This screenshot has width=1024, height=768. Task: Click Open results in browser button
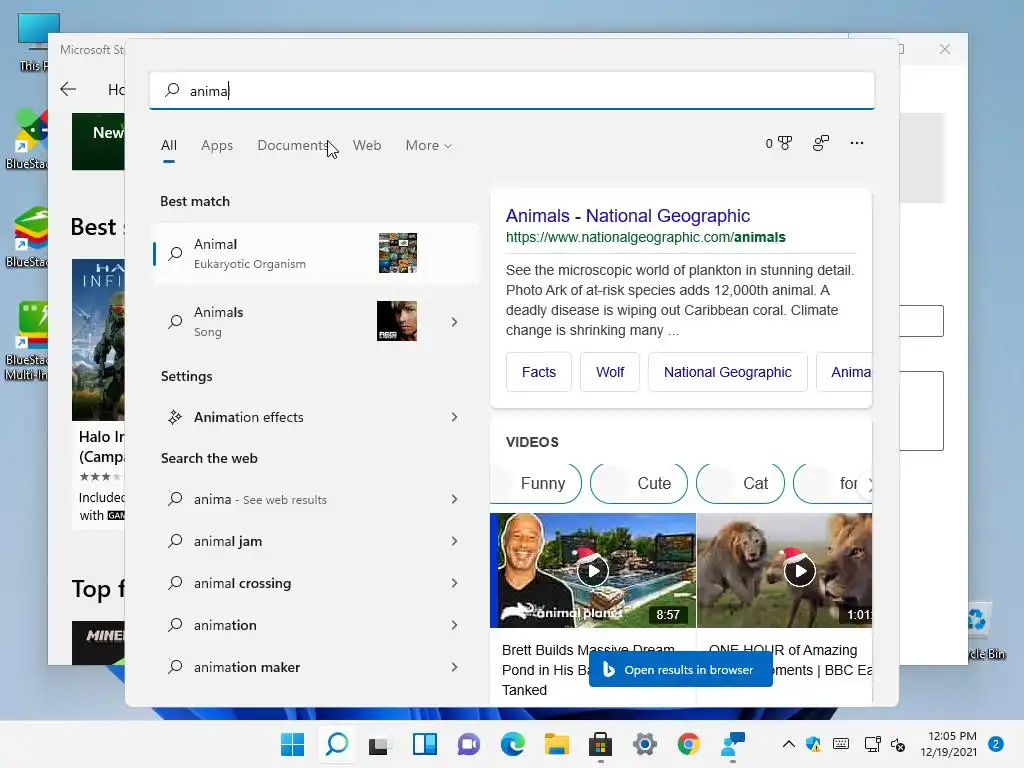680,669
